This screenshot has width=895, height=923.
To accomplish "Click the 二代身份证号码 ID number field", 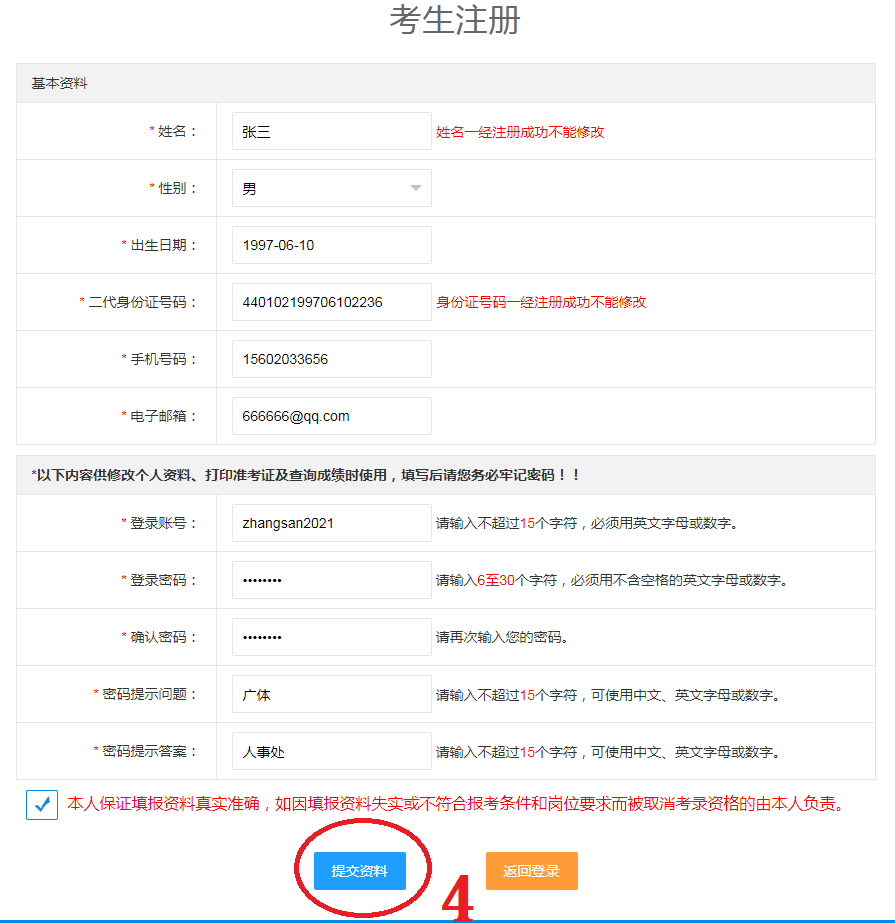I will click(330, 302).
